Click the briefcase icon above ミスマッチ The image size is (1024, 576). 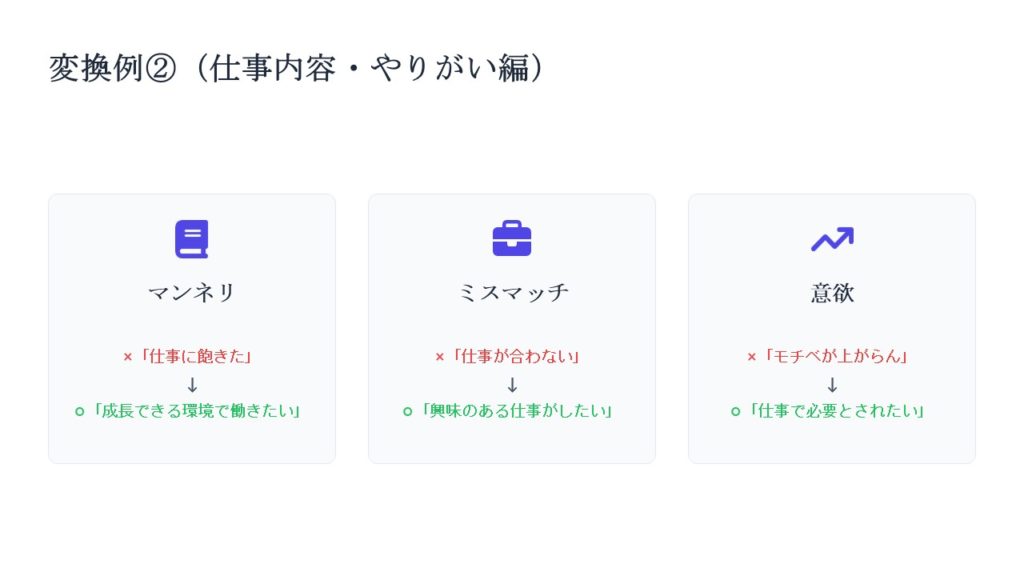pos(512,239)
